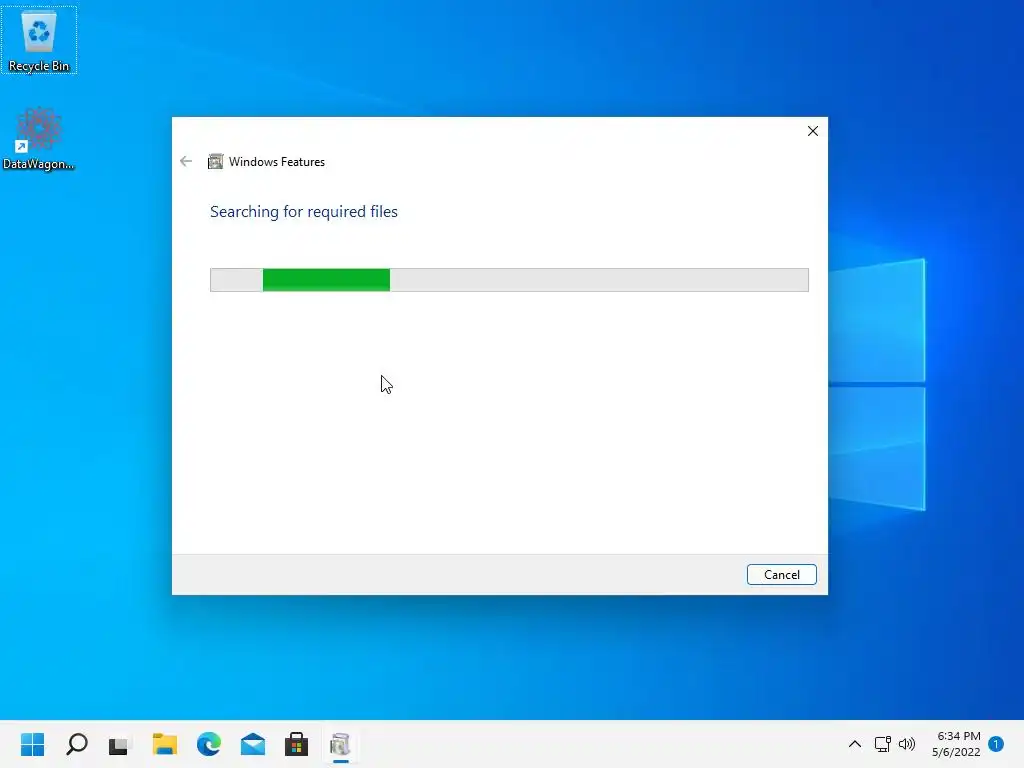The width and height of the screenshot is (1024, 768).
Task: Open the volume control tray icon
Action: coord(907,744)
